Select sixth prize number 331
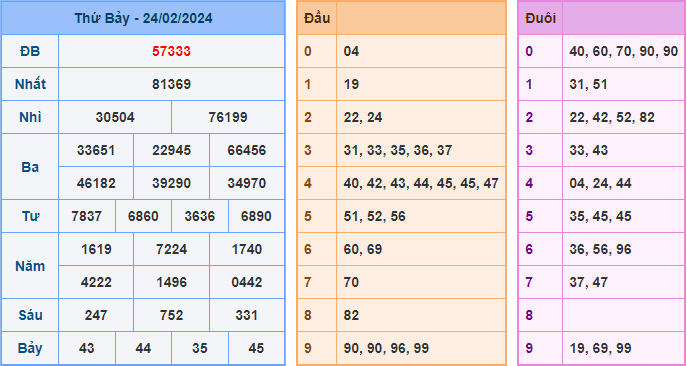Screen dimensions: 687x366 click(247, 315)
